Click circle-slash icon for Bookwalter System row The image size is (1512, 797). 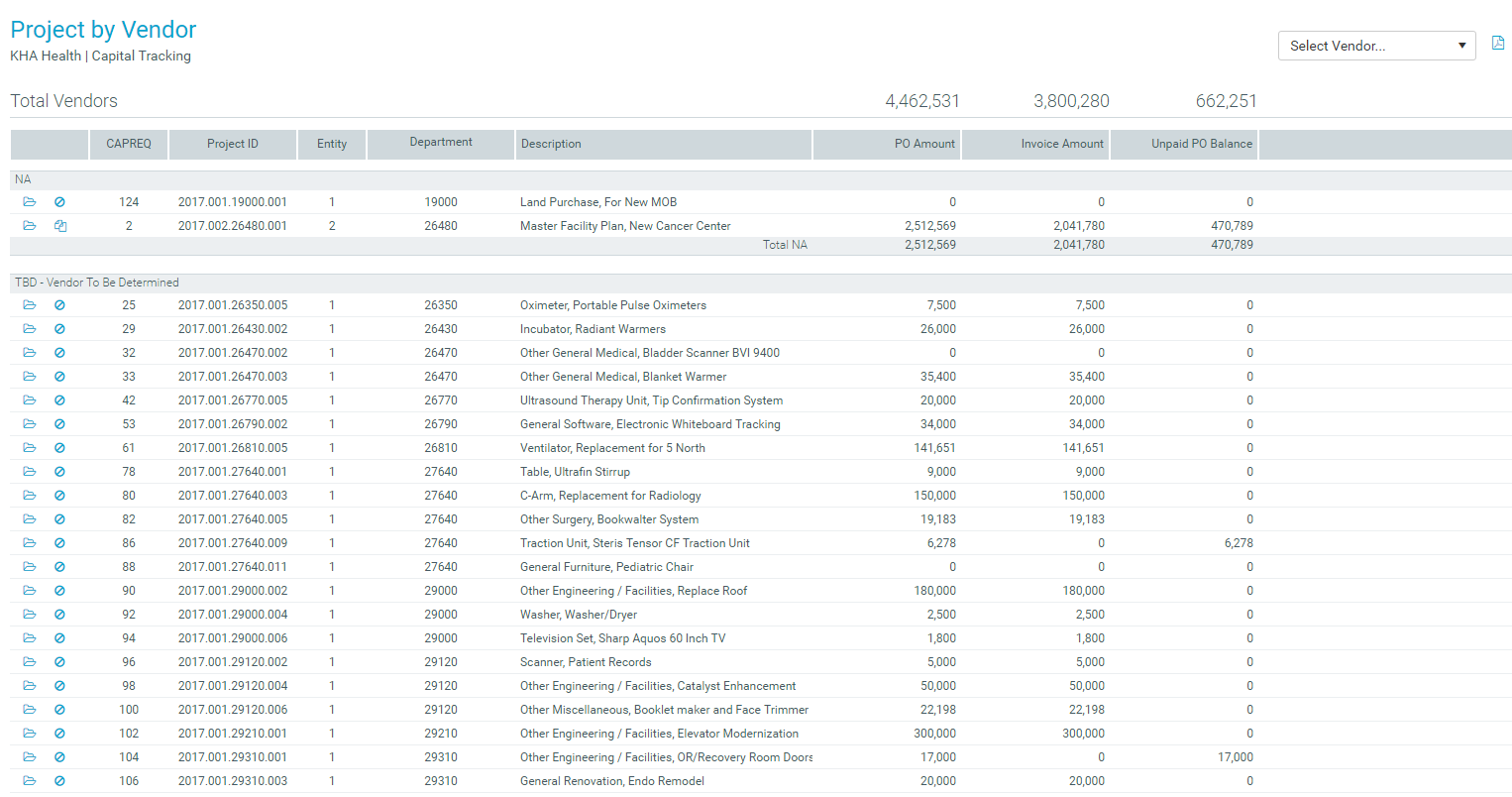[59, 519]
